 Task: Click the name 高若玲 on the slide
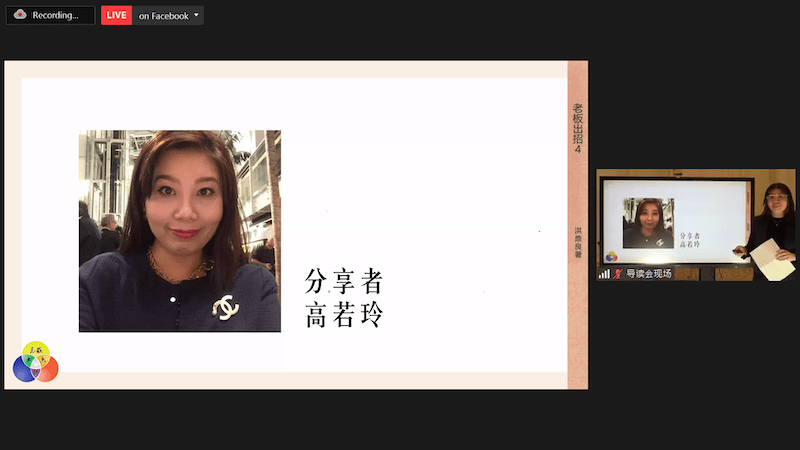click(344, 316)
